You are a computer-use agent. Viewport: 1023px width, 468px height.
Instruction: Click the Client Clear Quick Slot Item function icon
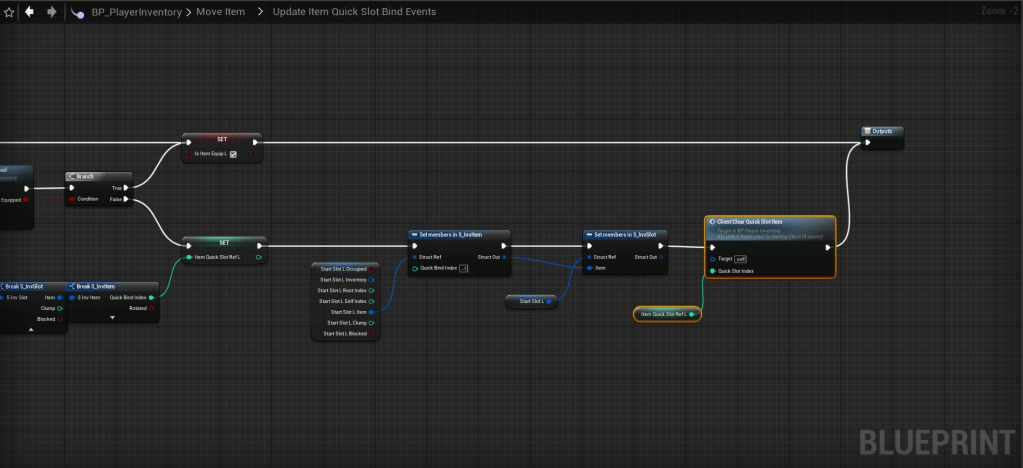click(711, 221)
